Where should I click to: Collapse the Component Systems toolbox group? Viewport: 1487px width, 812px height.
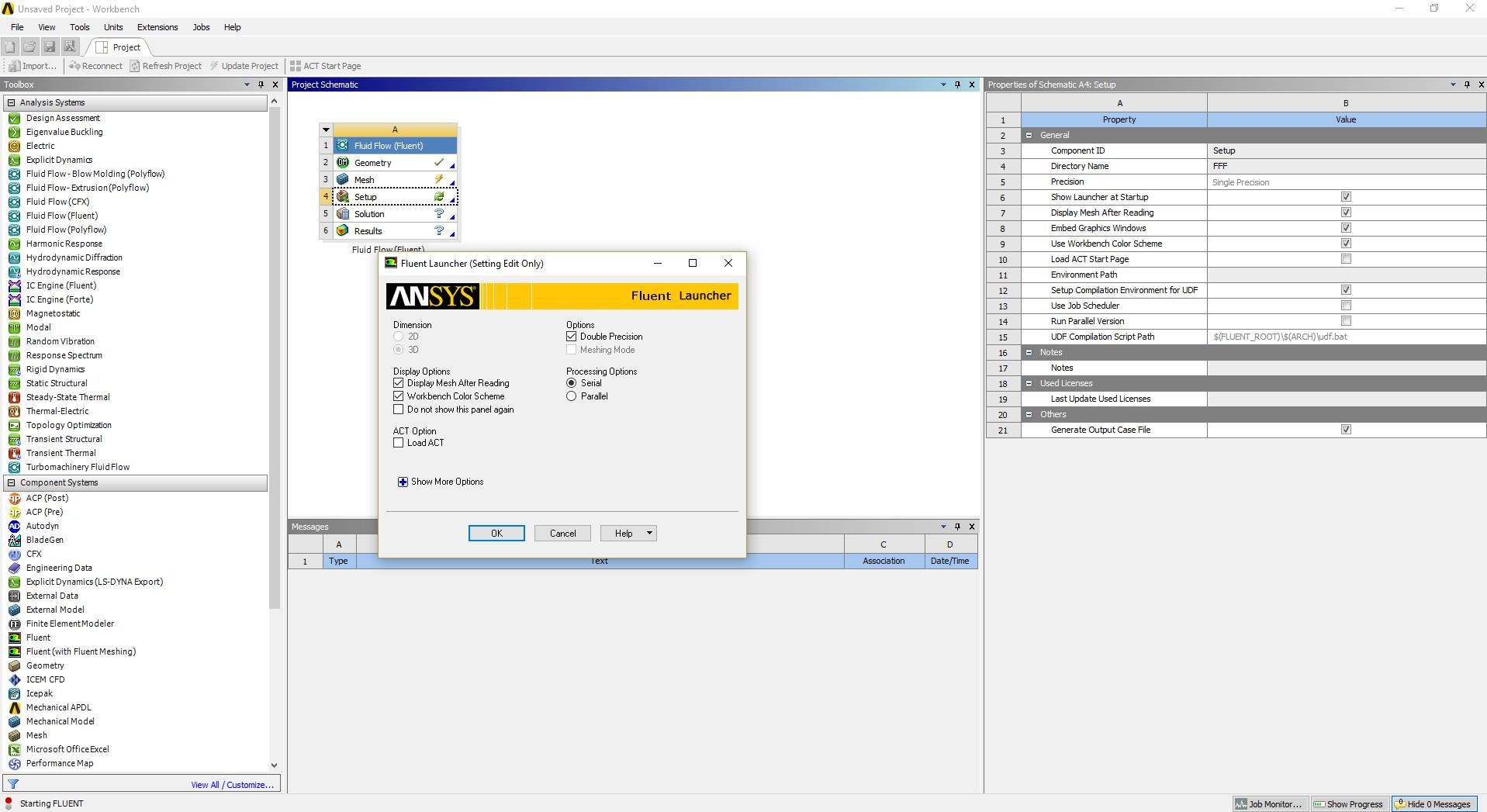coord(11,482)
